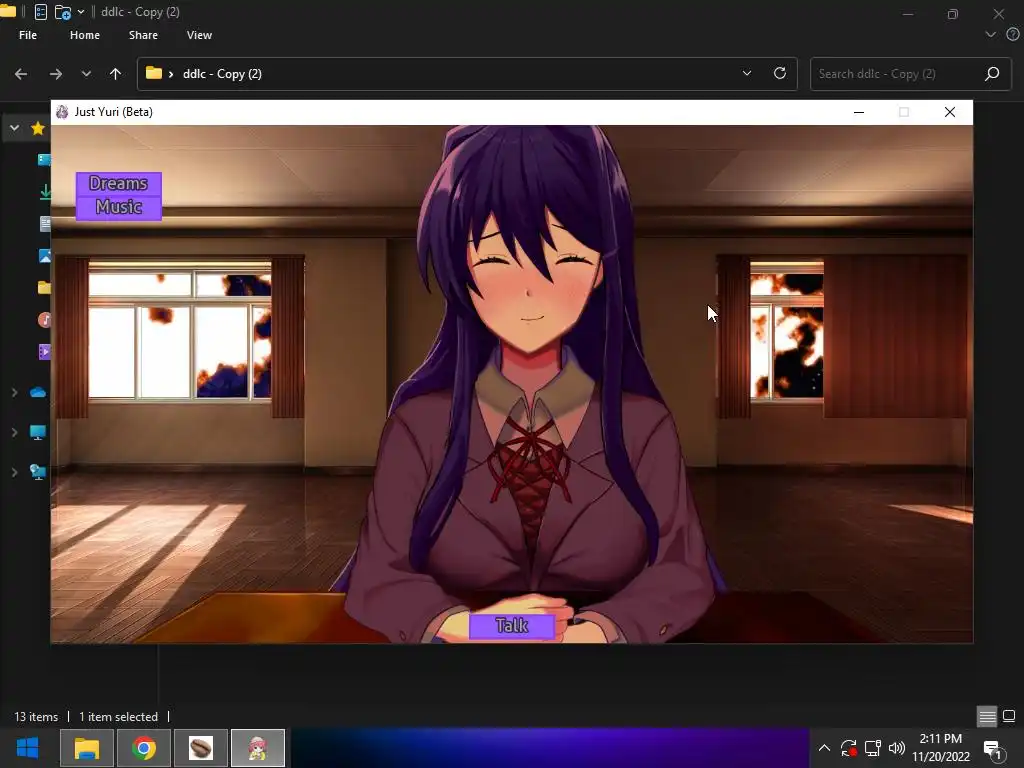Open Downloads in the navigation pane
This screenshot has width=1024, height=768.
click(x=45, y=191)
